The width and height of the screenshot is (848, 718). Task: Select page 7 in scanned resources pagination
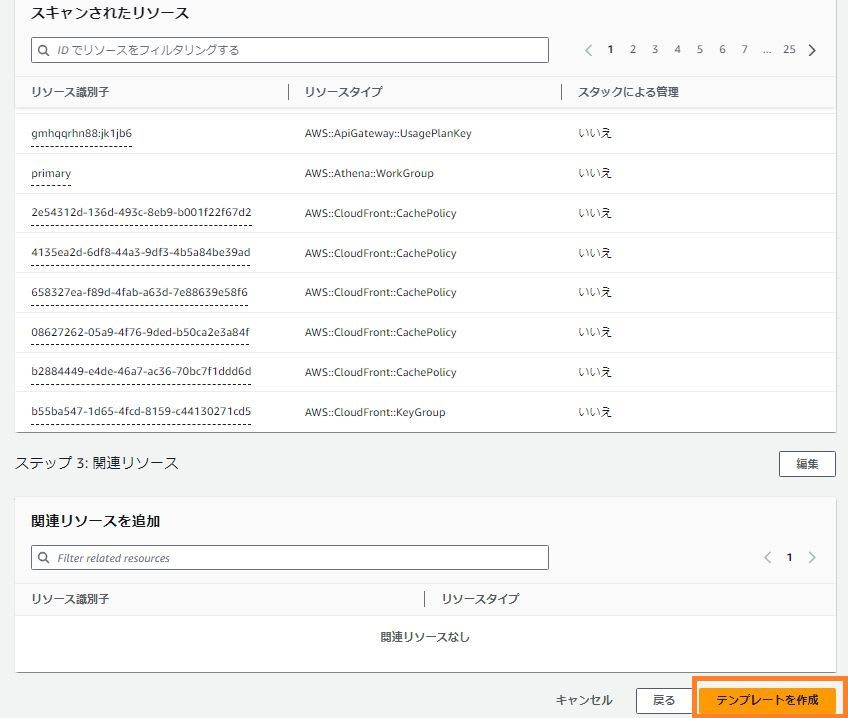tap(745, 50)
